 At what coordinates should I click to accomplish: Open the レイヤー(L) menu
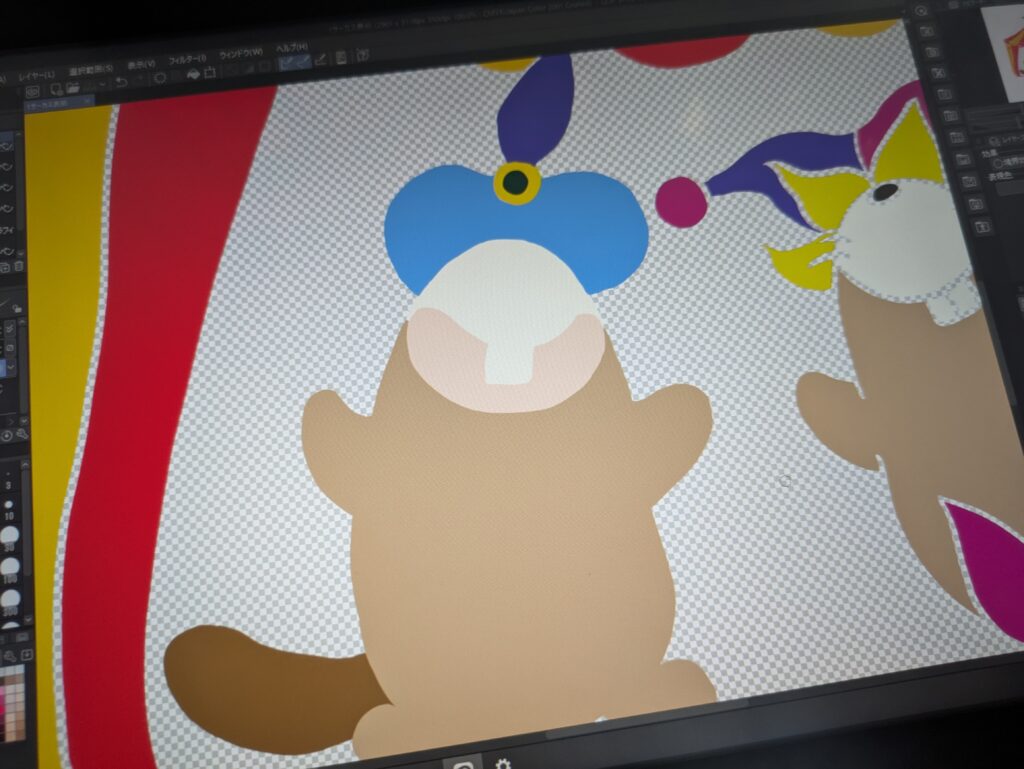tap(37, 76)
